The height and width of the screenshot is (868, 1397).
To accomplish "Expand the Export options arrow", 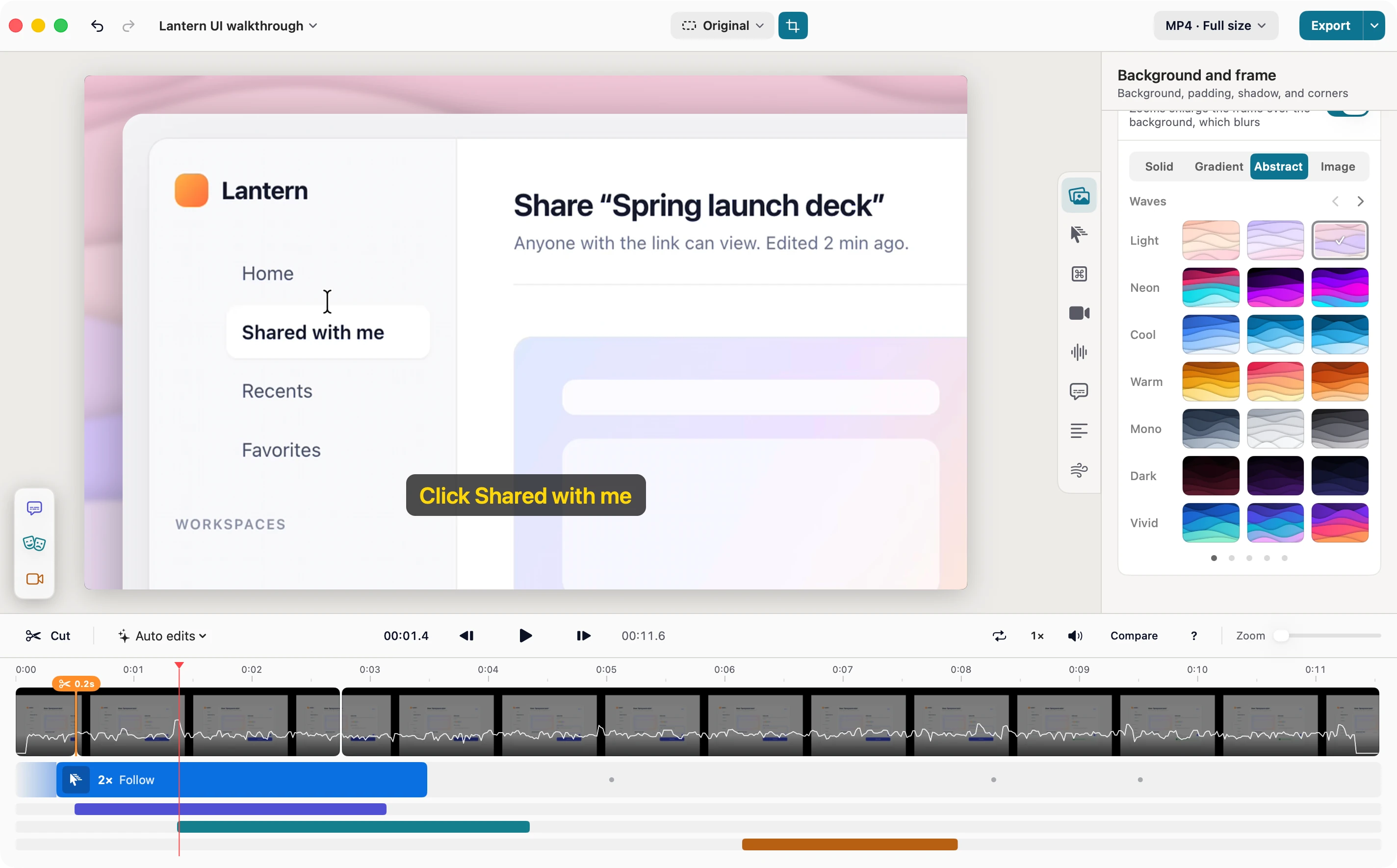I will [1374, 26].
